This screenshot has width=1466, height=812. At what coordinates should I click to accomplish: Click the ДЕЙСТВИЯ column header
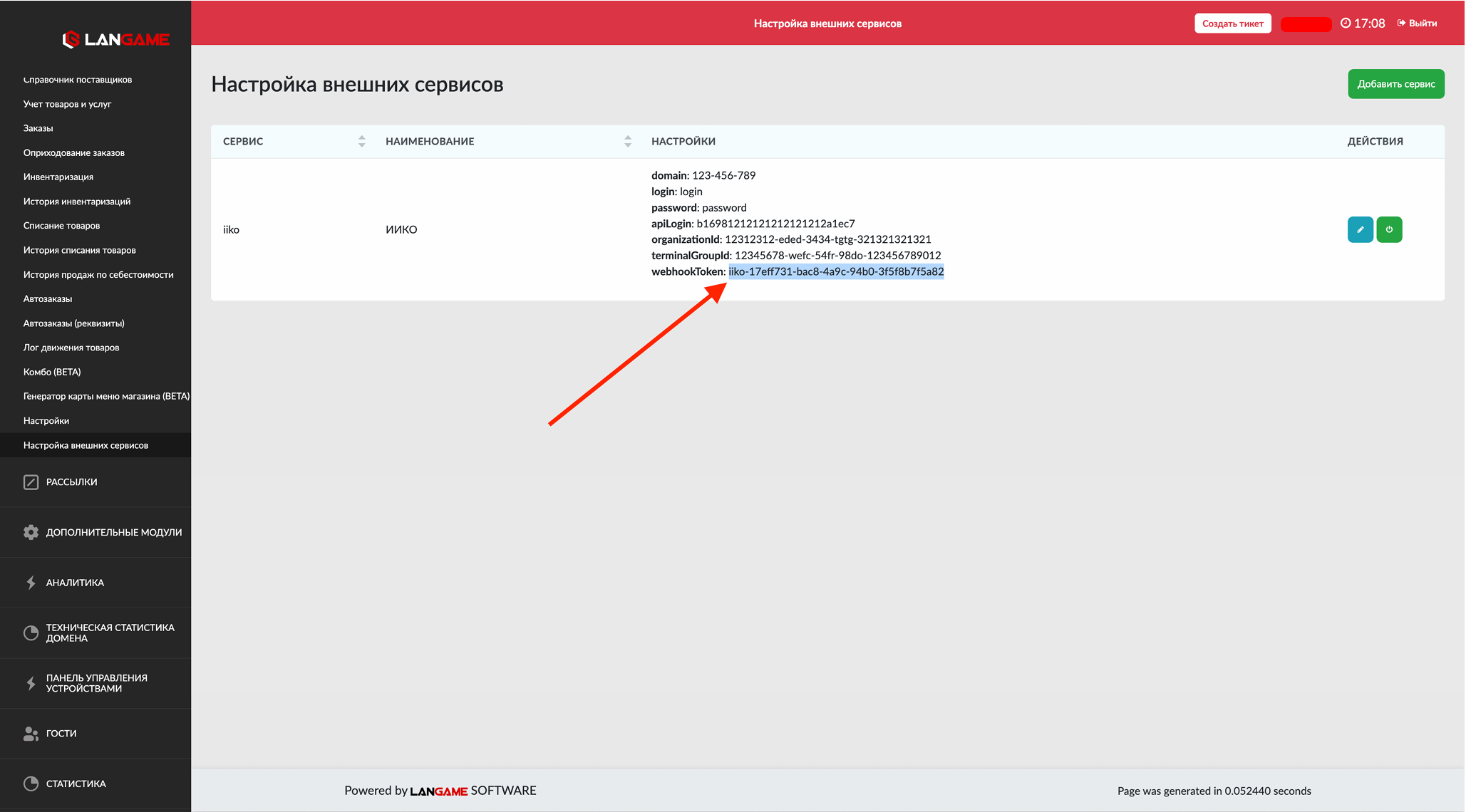coord(1375,141)
